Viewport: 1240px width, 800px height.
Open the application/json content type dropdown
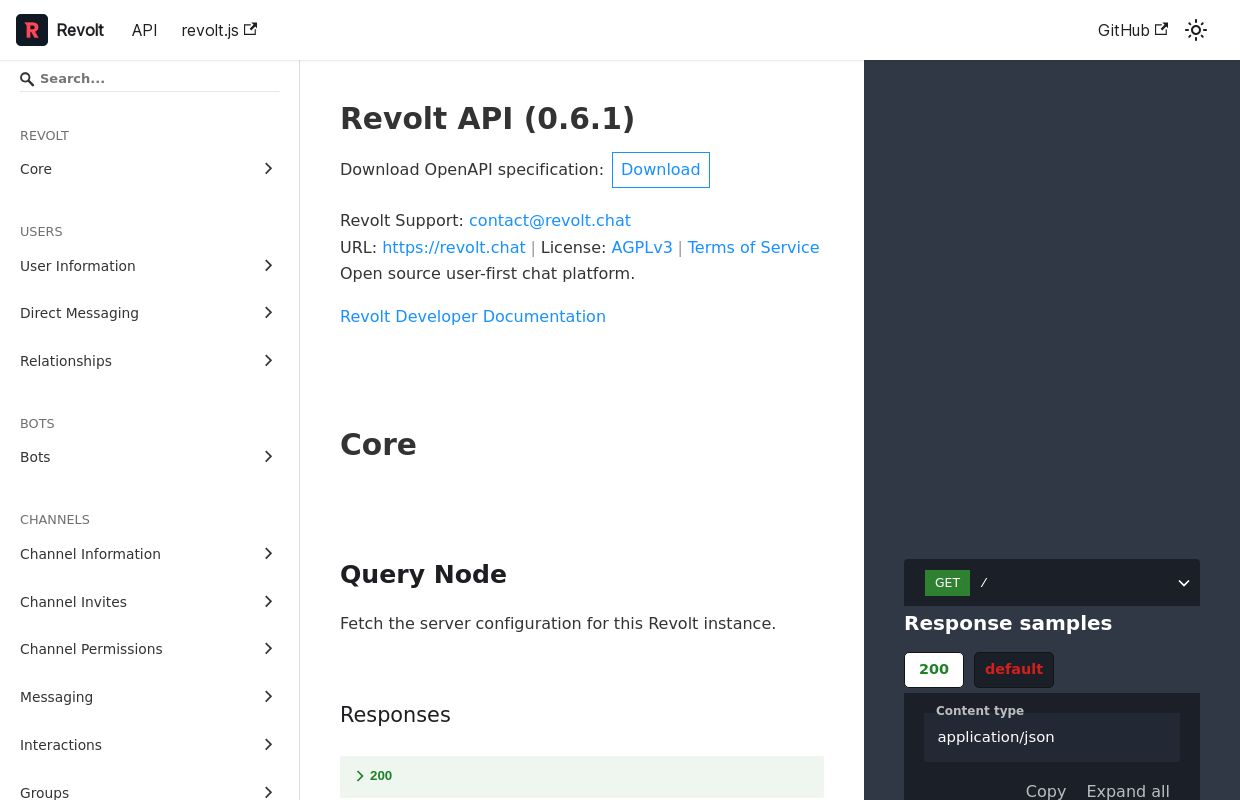click(1052, 737)
